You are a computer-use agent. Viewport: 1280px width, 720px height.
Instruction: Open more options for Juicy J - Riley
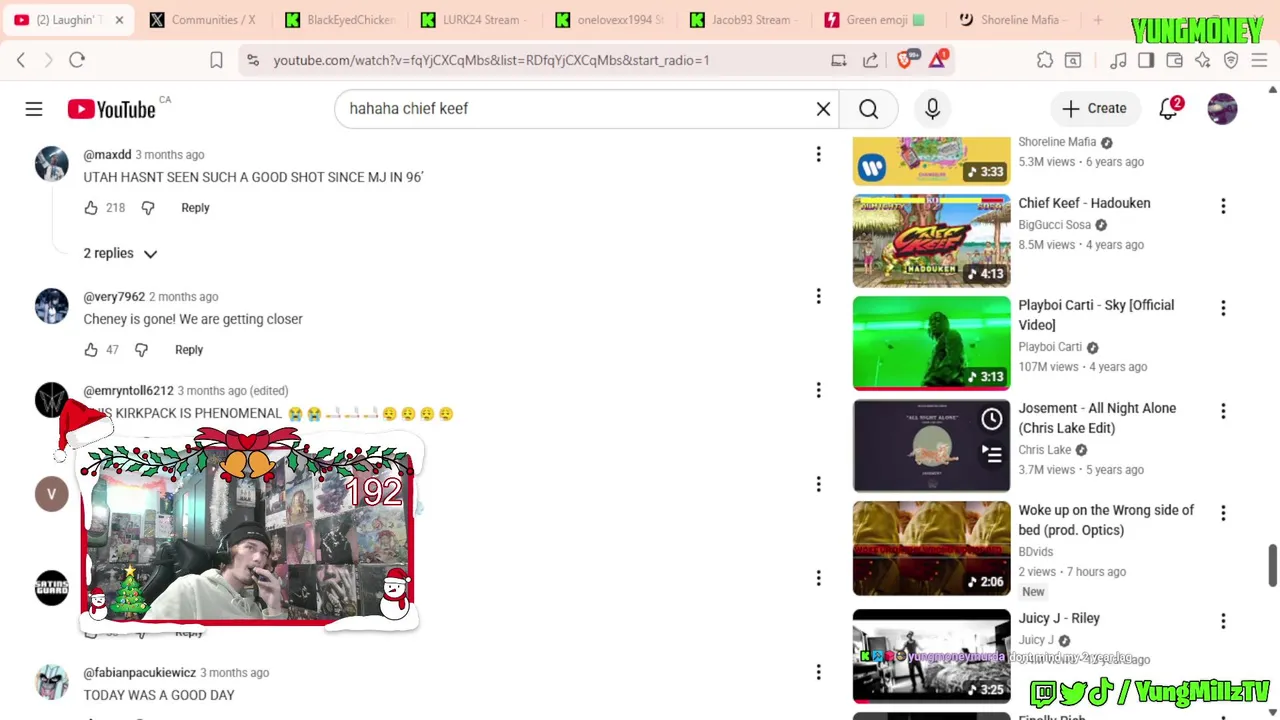click(1223, 621)
